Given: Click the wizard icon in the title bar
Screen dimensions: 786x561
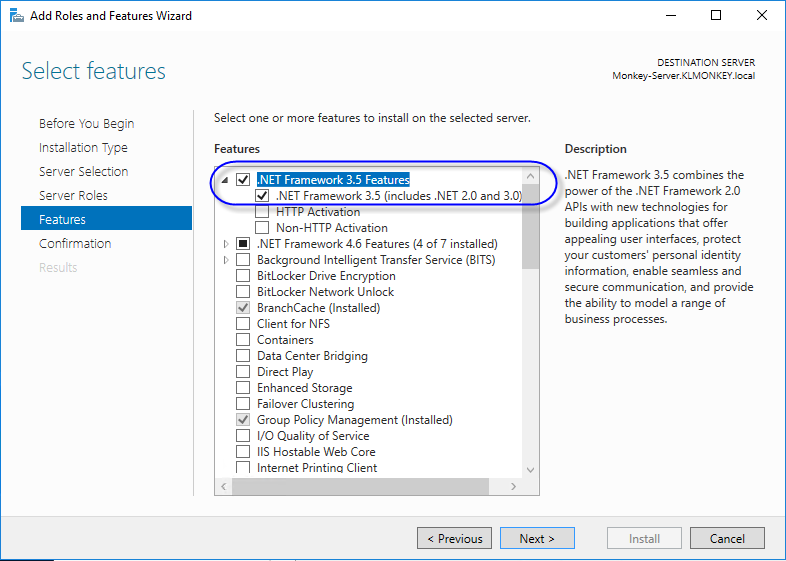Looking at the screenshot, I should [x=16, y=16].
